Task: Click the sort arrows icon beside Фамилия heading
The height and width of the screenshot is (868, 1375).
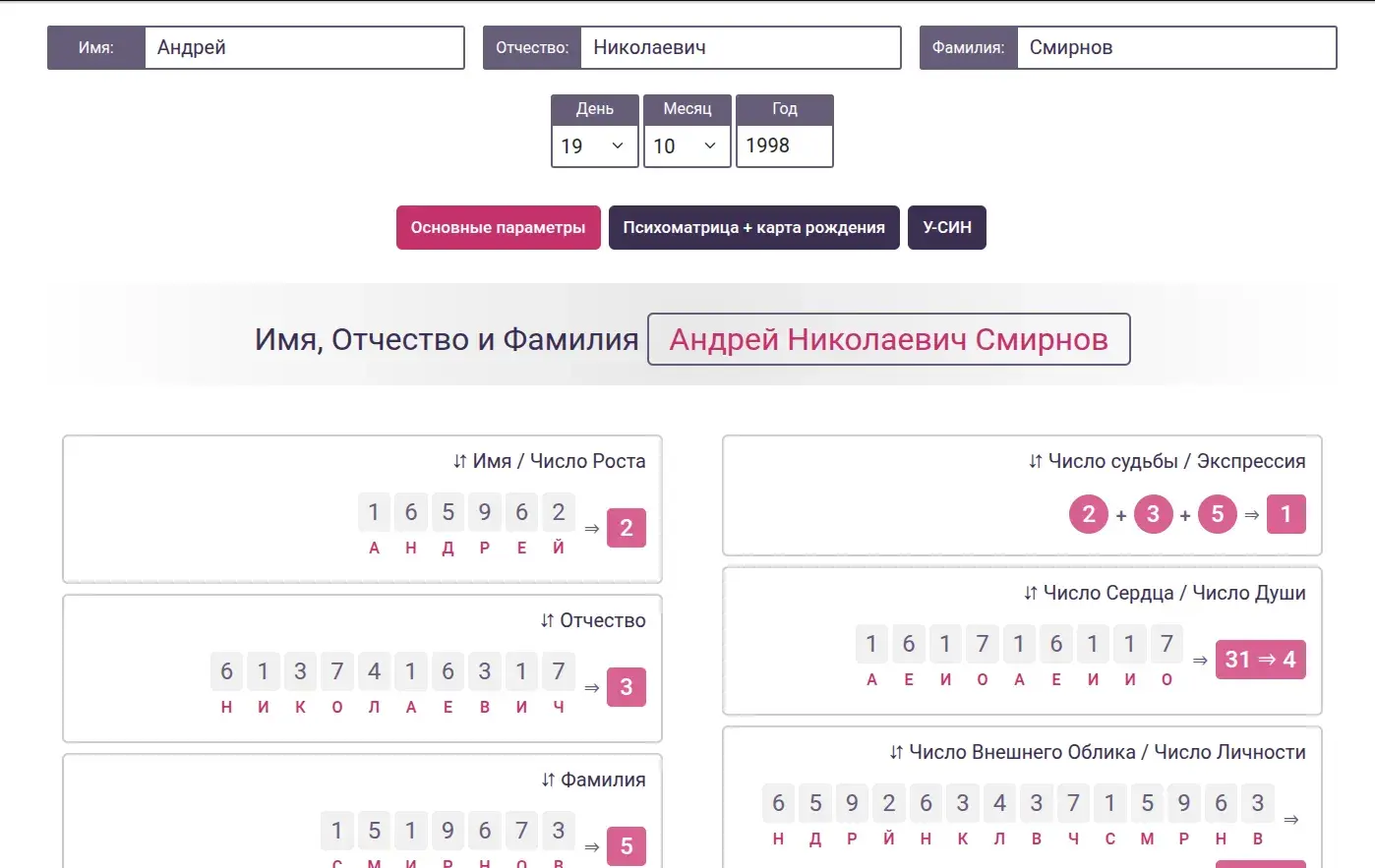Action: 548,780
